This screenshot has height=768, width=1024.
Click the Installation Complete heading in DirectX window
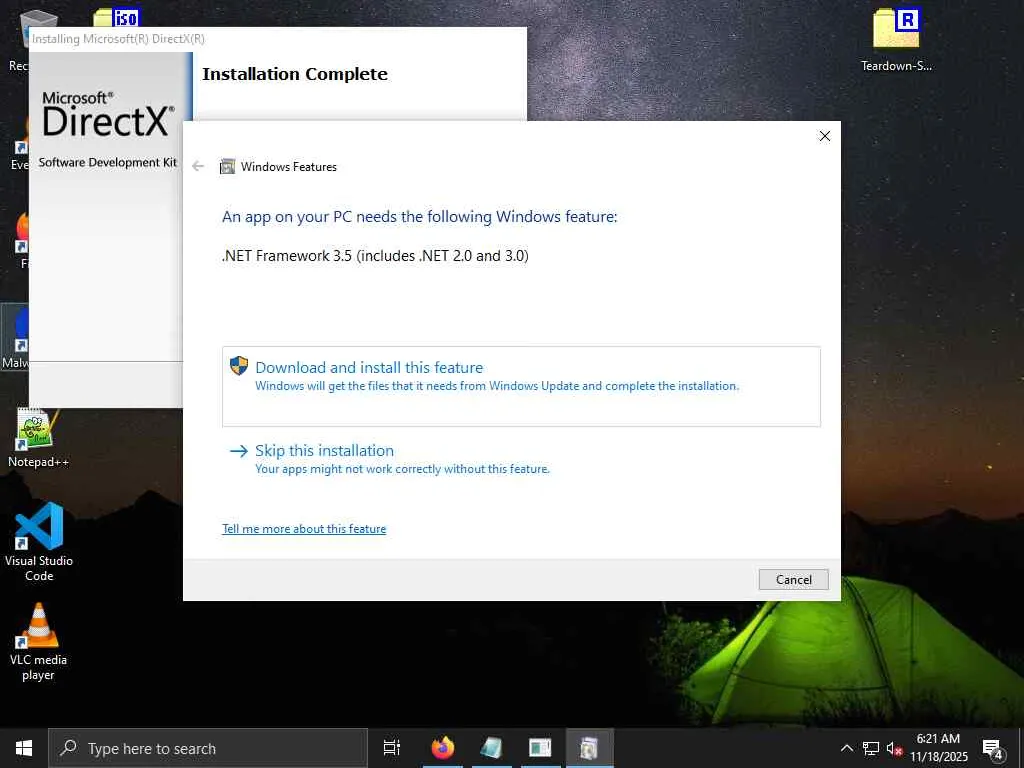coord(295,74)
